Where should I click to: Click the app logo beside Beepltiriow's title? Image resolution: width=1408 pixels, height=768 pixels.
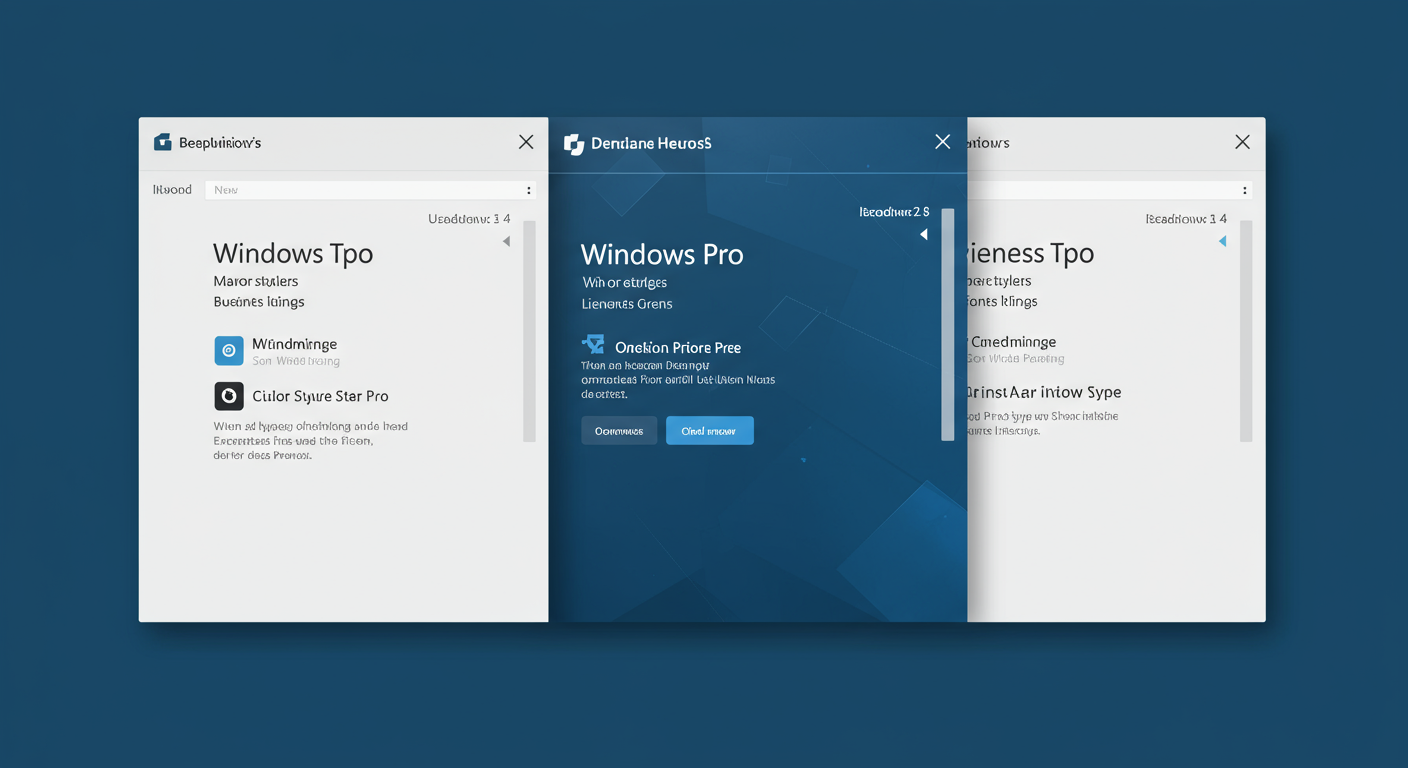pyautogui.click(x=162, y=143)
